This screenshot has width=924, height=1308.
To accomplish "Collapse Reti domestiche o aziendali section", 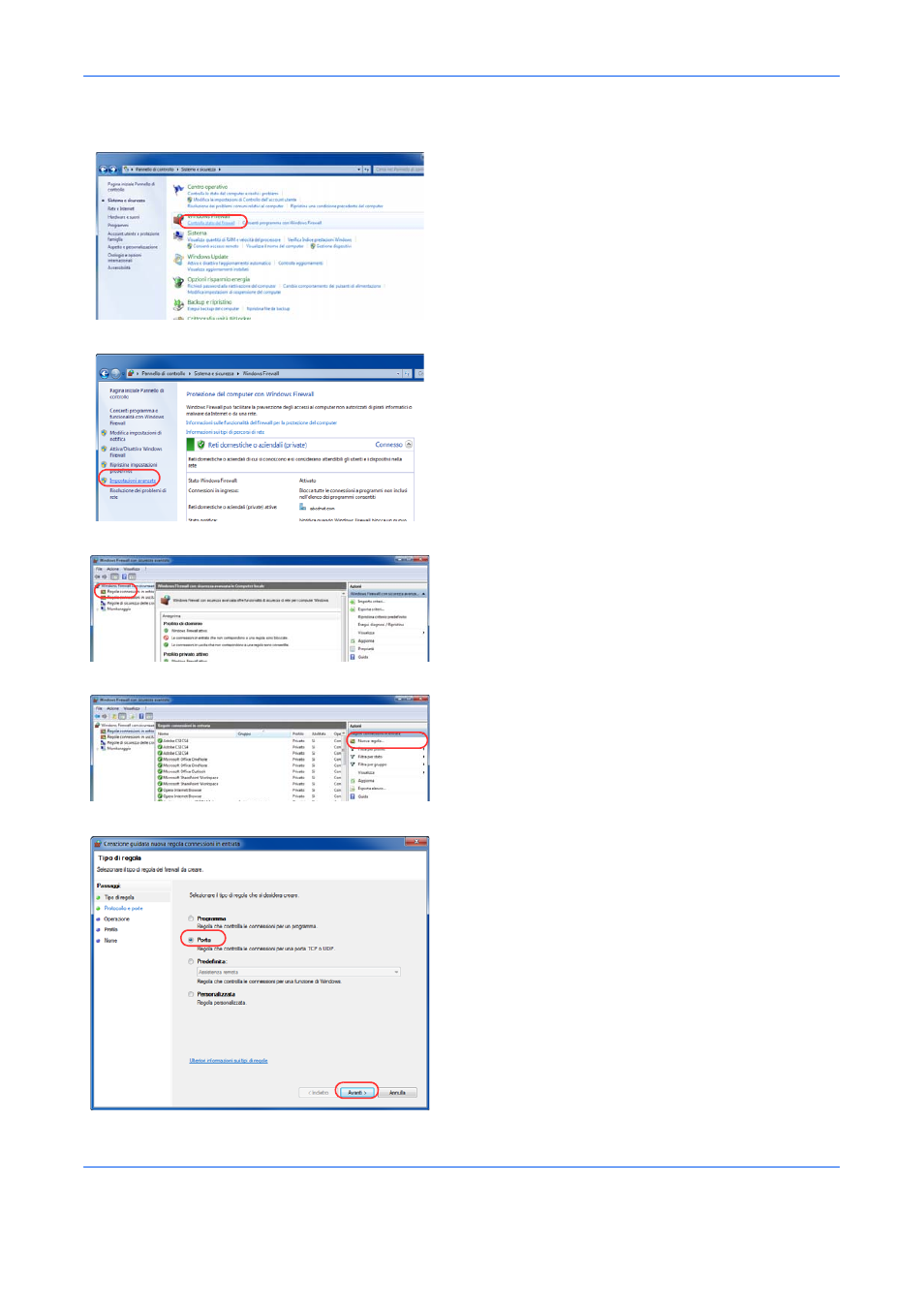I will coord(409,445).
